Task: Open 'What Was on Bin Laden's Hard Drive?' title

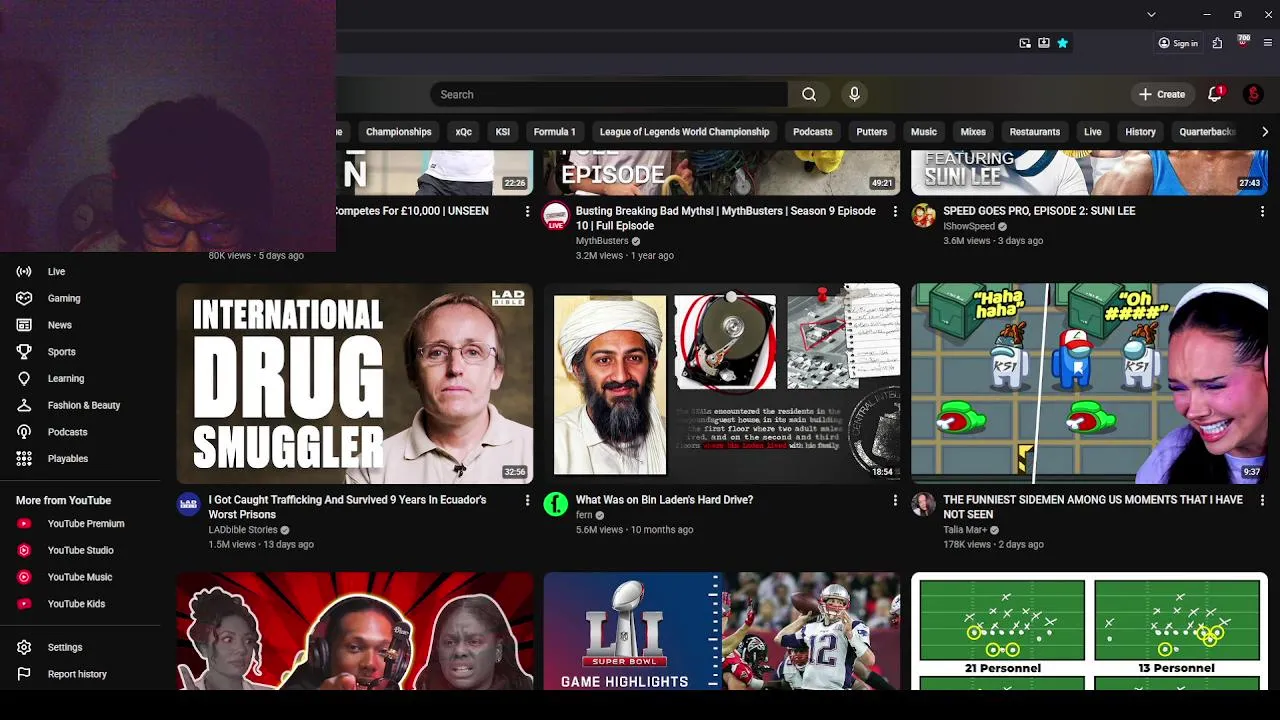Action: point(664,500)
